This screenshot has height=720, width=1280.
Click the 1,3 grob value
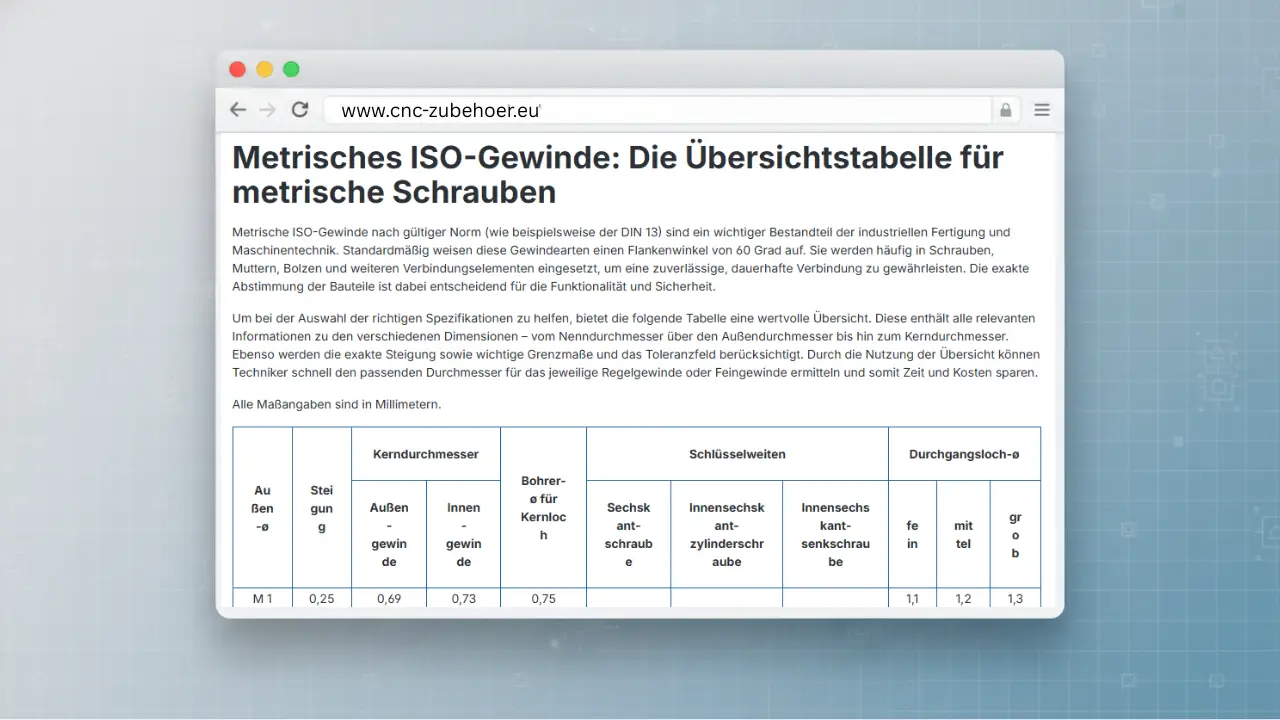click(1015, 598)
